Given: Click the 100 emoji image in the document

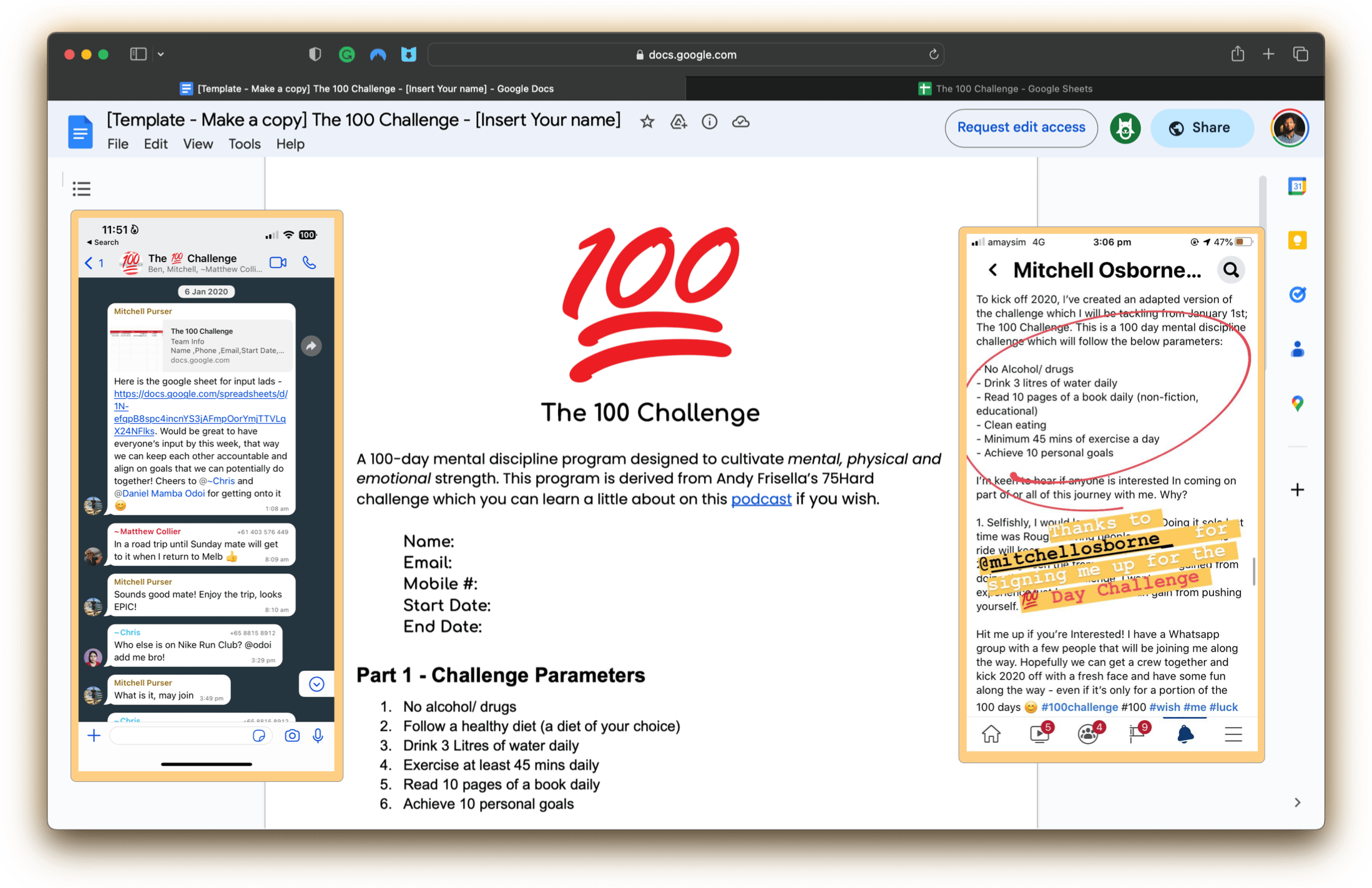Looking at the screenshot, I should coord(650,304).
